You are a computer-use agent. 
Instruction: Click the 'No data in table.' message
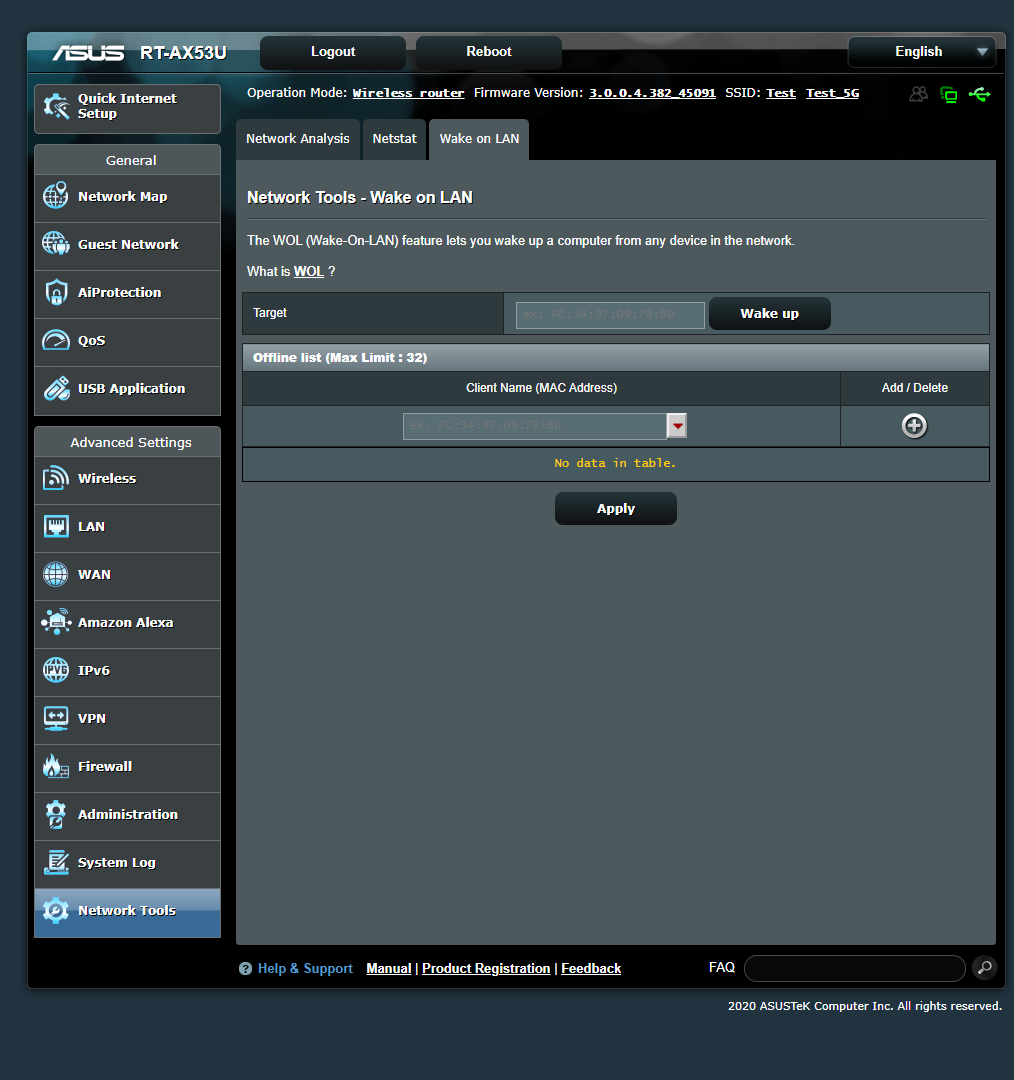(615, 464)
